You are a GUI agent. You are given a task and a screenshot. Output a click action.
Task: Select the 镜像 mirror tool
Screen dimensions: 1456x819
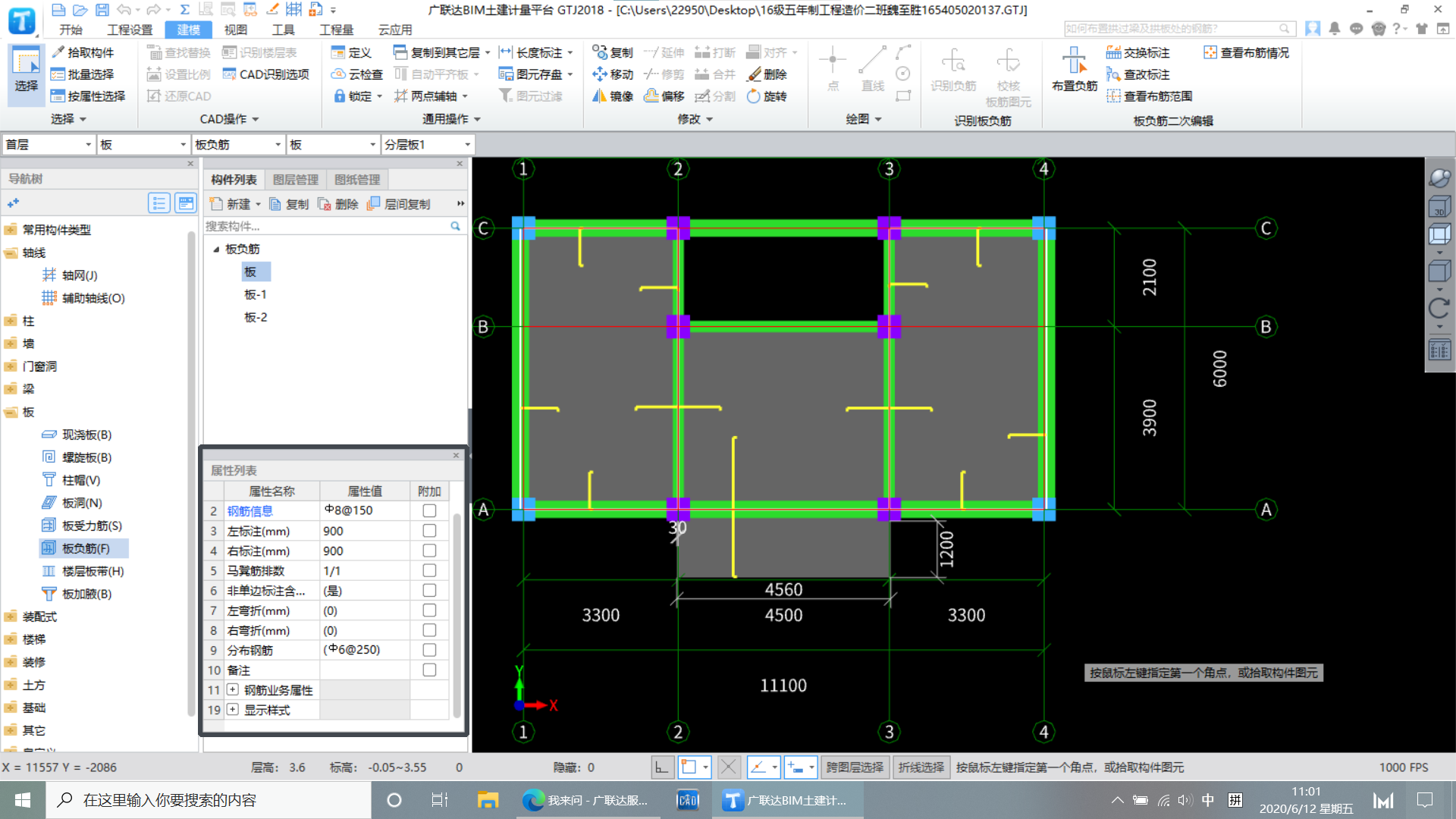[613, 96]
